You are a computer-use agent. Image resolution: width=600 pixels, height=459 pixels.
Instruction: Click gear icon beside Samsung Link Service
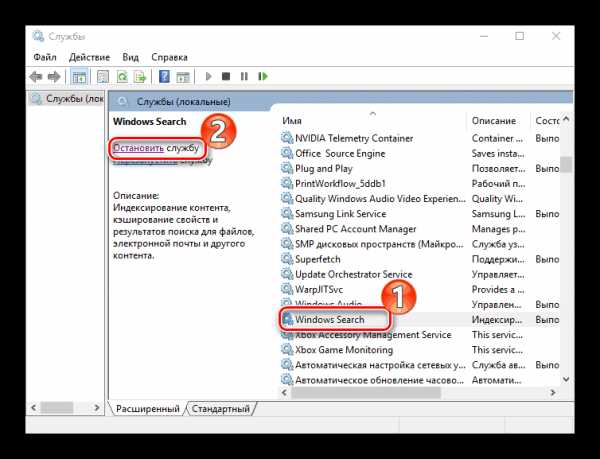pos(287,213)
